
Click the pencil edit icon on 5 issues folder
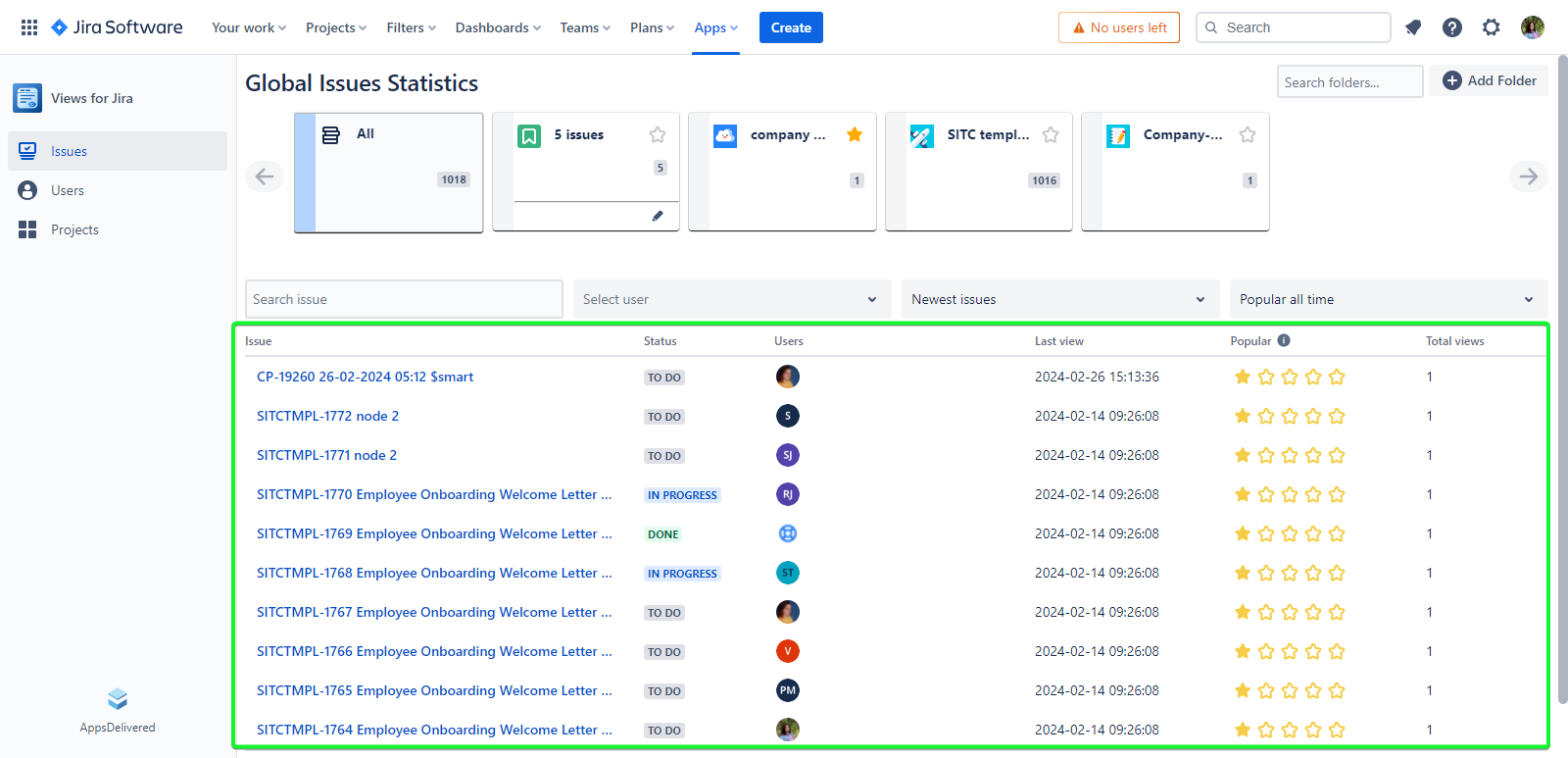tap(658, 216)
